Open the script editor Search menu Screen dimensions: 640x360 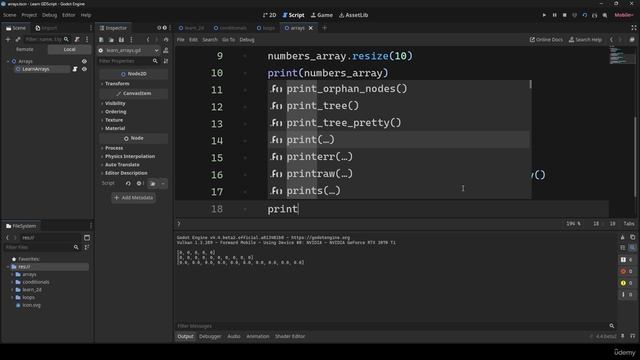click(210, 40)
